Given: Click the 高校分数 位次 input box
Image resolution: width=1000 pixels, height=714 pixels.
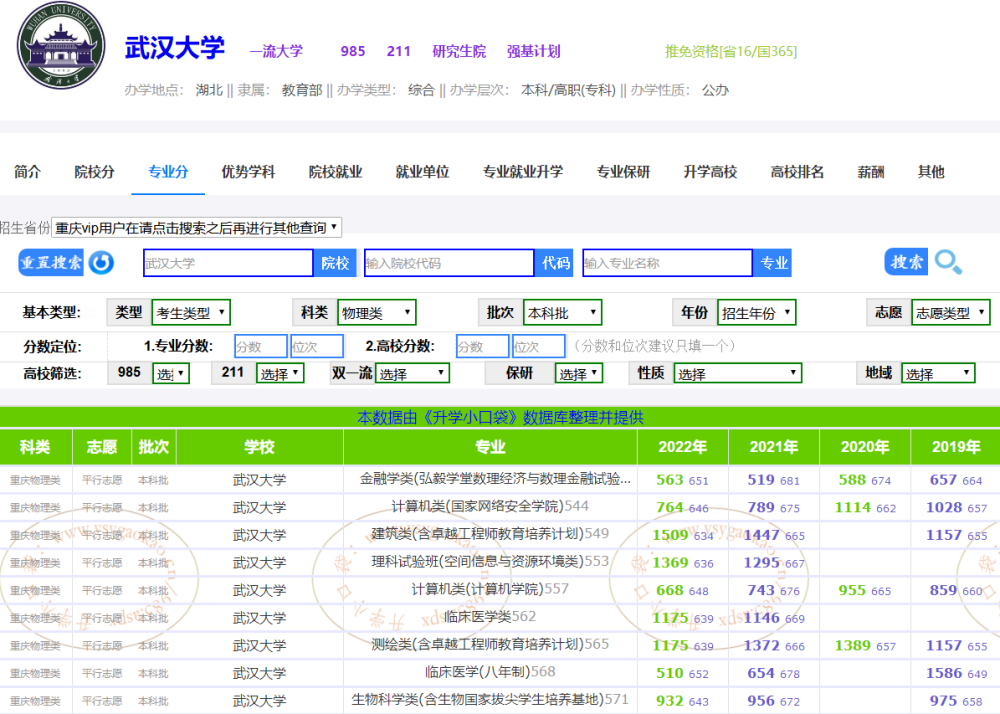Looking at the screenshot, I should click(x=539, y=346).
